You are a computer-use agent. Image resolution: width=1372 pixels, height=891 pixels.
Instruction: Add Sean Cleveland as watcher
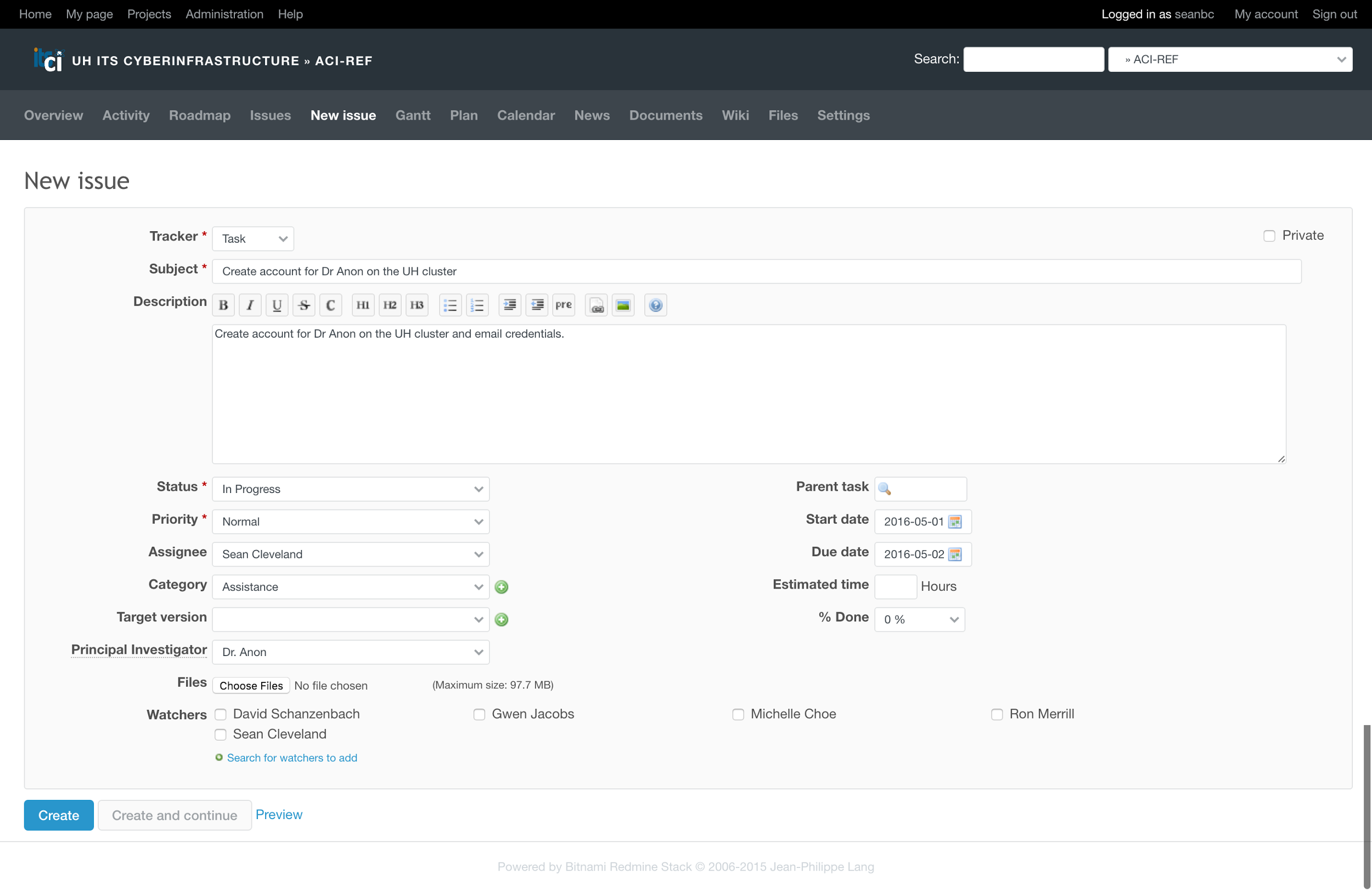coord(221,735)
